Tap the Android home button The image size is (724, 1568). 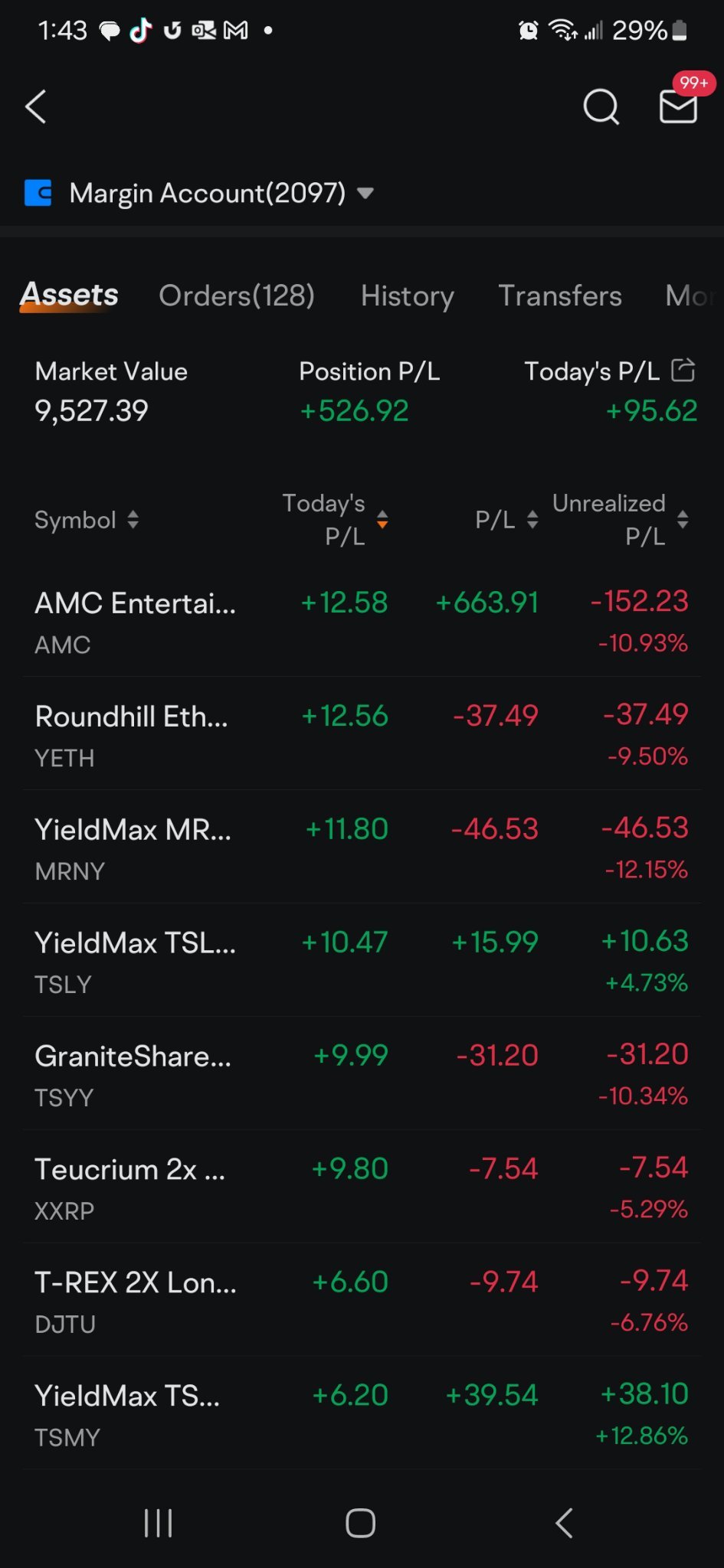point(360,1523)
